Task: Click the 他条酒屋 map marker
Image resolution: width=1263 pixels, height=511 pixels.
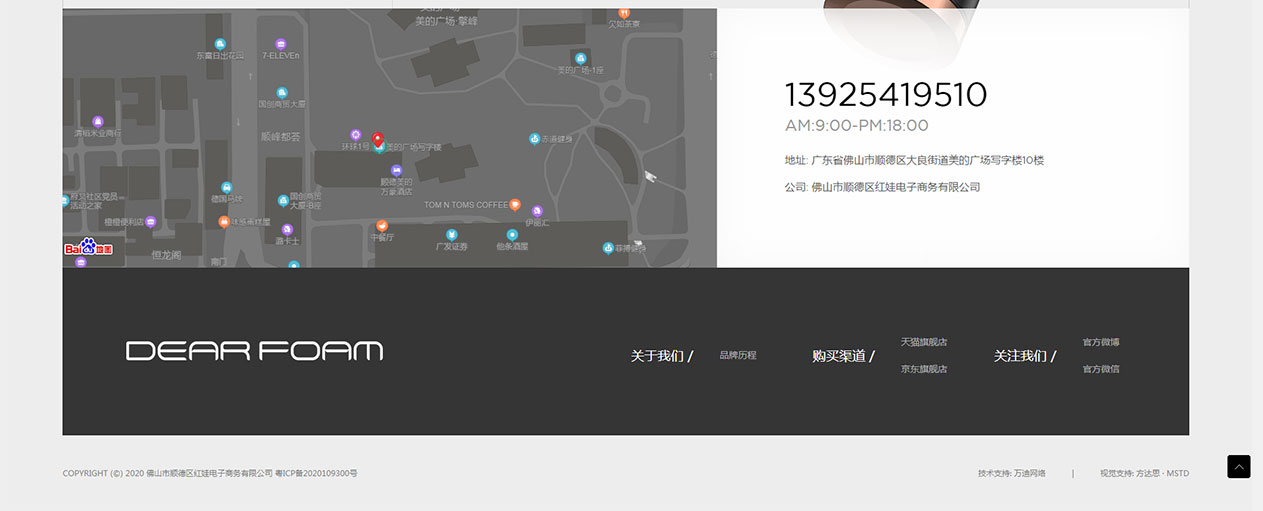Action: pos(512,234)
